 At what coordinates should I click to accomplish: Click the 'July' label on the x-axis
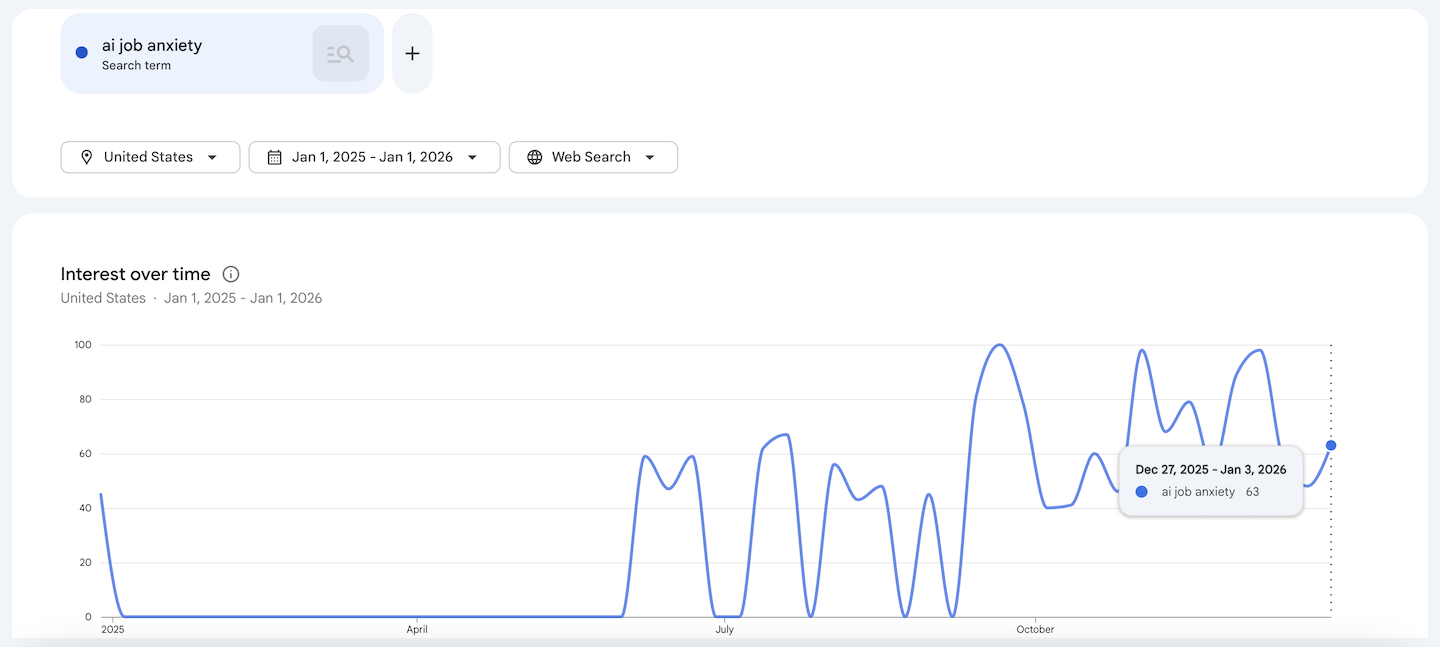click(724, 630)
